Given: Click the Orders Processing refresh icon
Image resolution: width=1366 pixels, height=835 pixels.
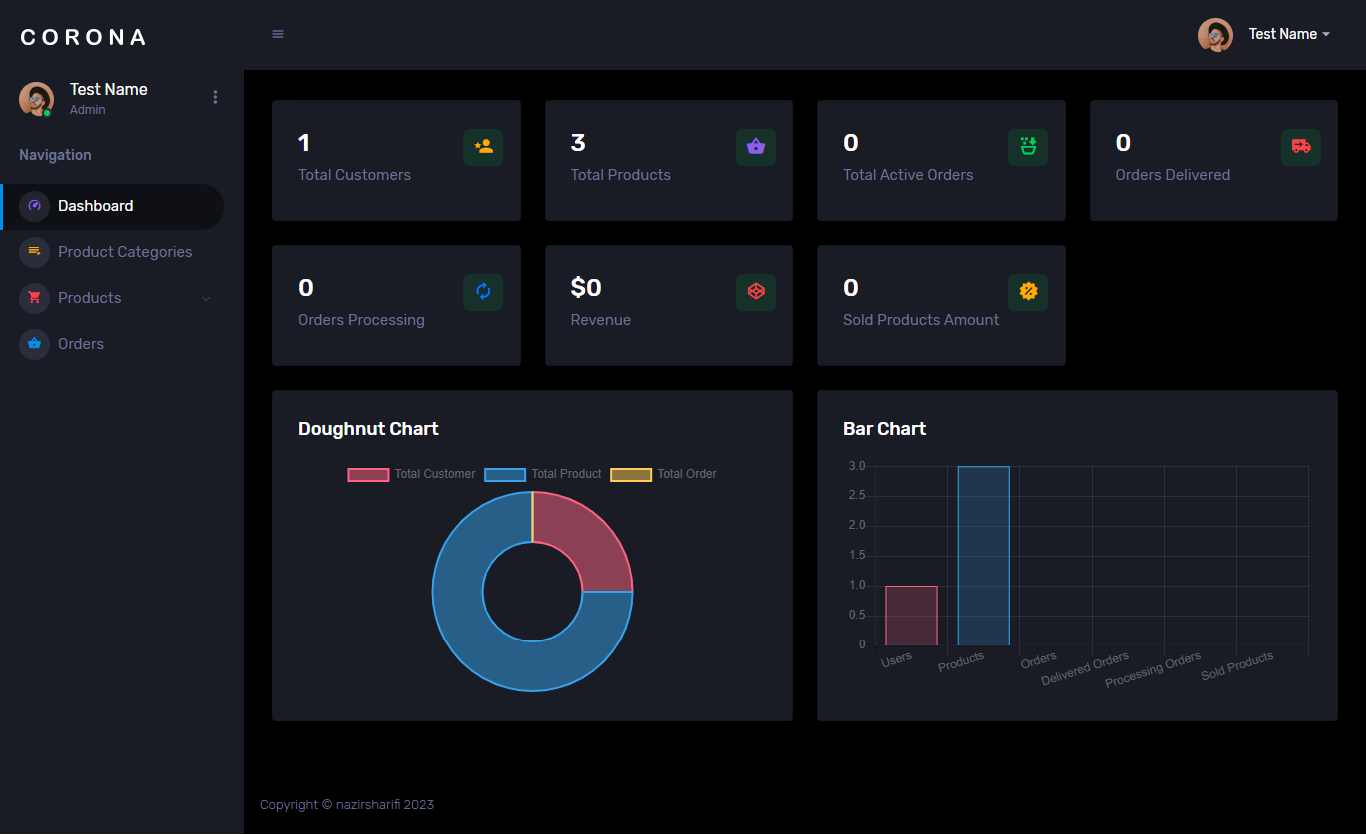Looking at the screenshot, I should (483, 292).
